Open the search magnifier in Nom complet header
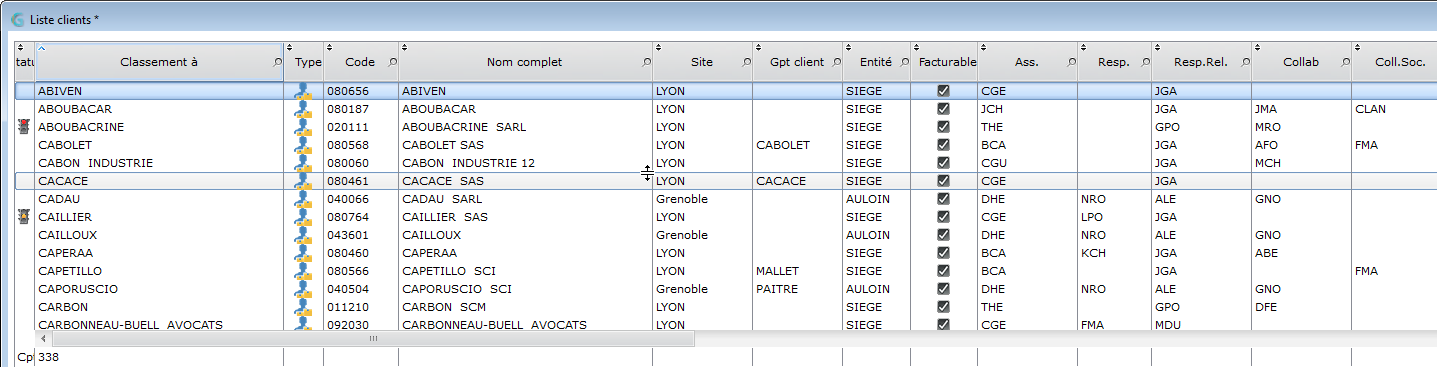1437x367 pixels. point(646,63)
